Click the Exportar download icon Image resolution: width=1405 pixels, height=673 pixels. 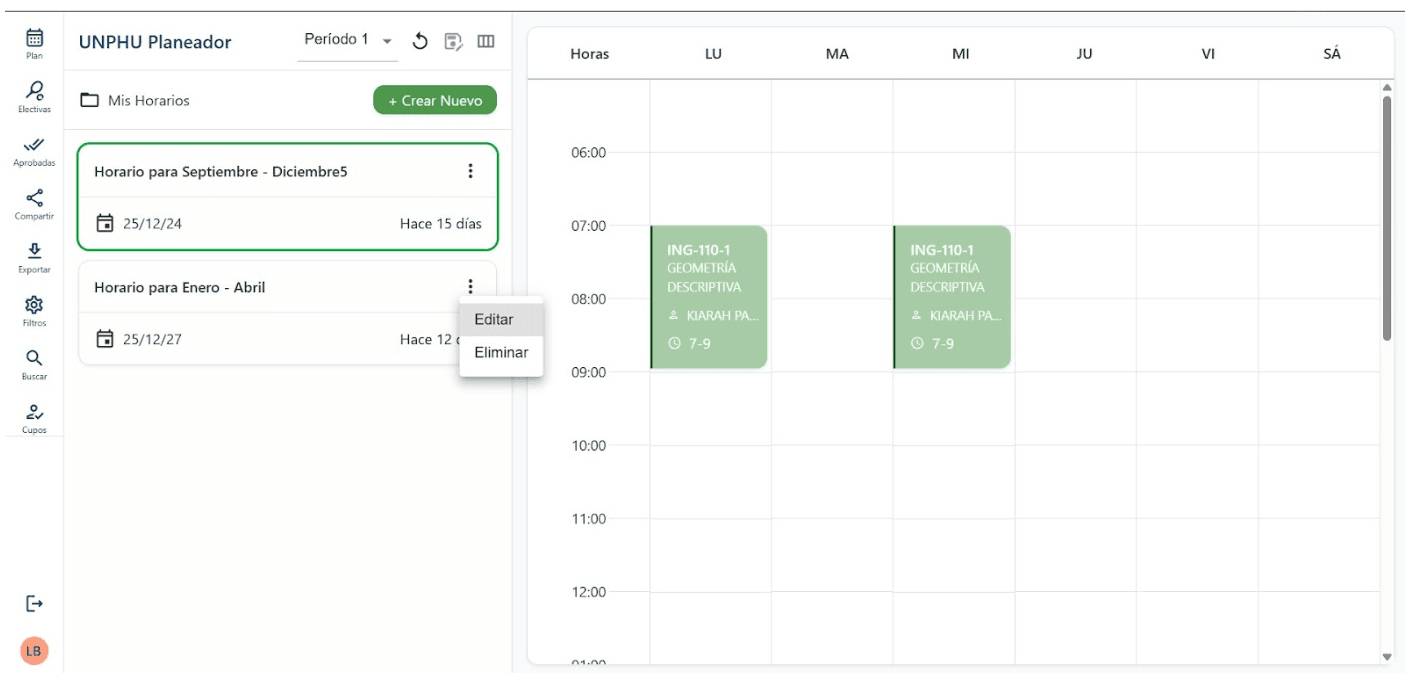(x=34, y=251)
